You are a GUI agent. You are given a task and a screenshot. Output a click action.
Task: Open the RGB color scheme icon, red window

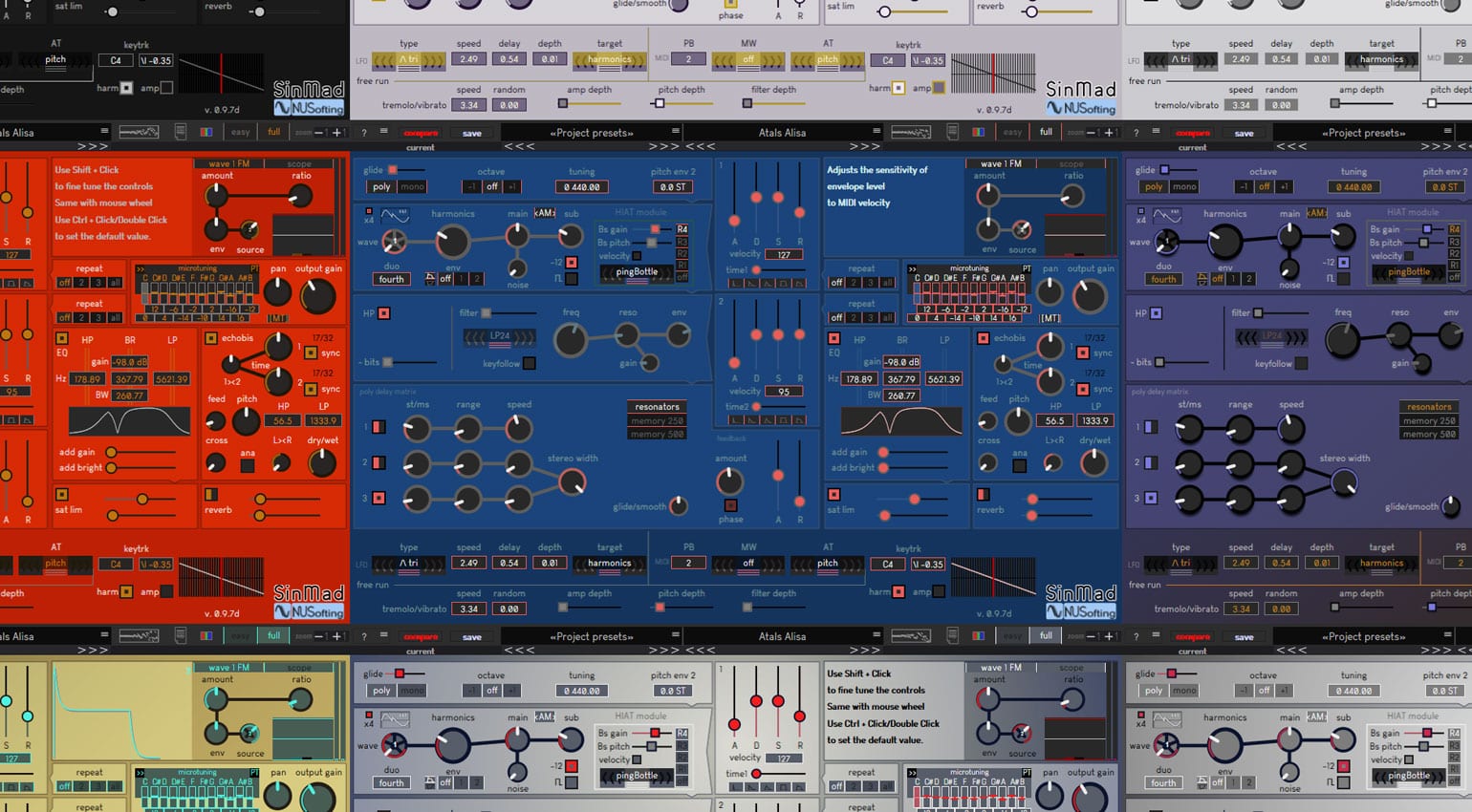coord(206,132)
